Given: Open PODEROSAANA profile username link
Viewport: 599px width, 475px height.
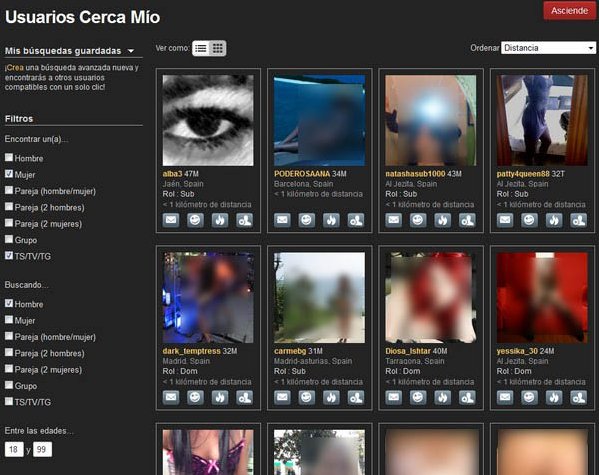Looking at the screenshot, I should coord(302,174).
